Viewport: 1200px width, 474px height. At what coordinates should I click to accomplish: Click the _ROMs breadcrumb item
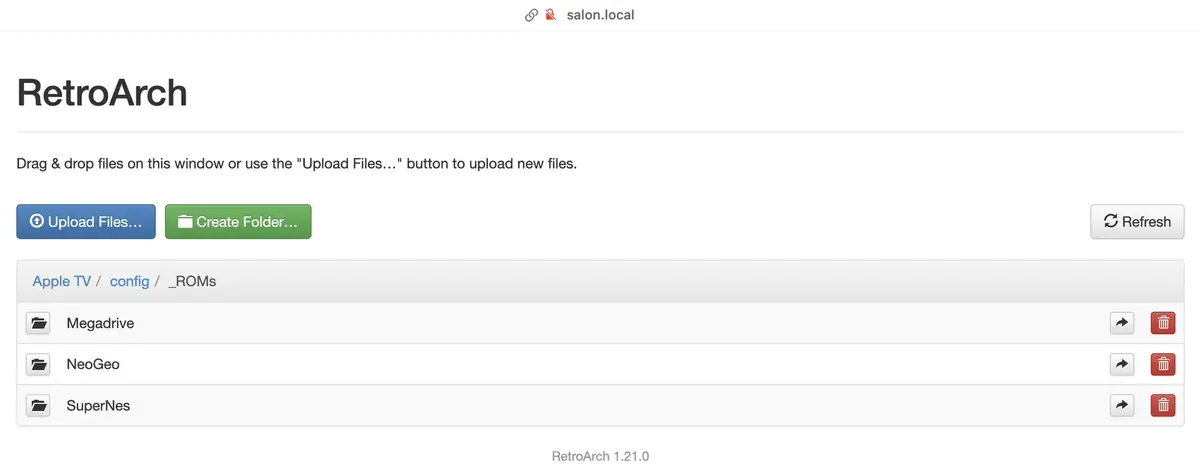point(192,282)
